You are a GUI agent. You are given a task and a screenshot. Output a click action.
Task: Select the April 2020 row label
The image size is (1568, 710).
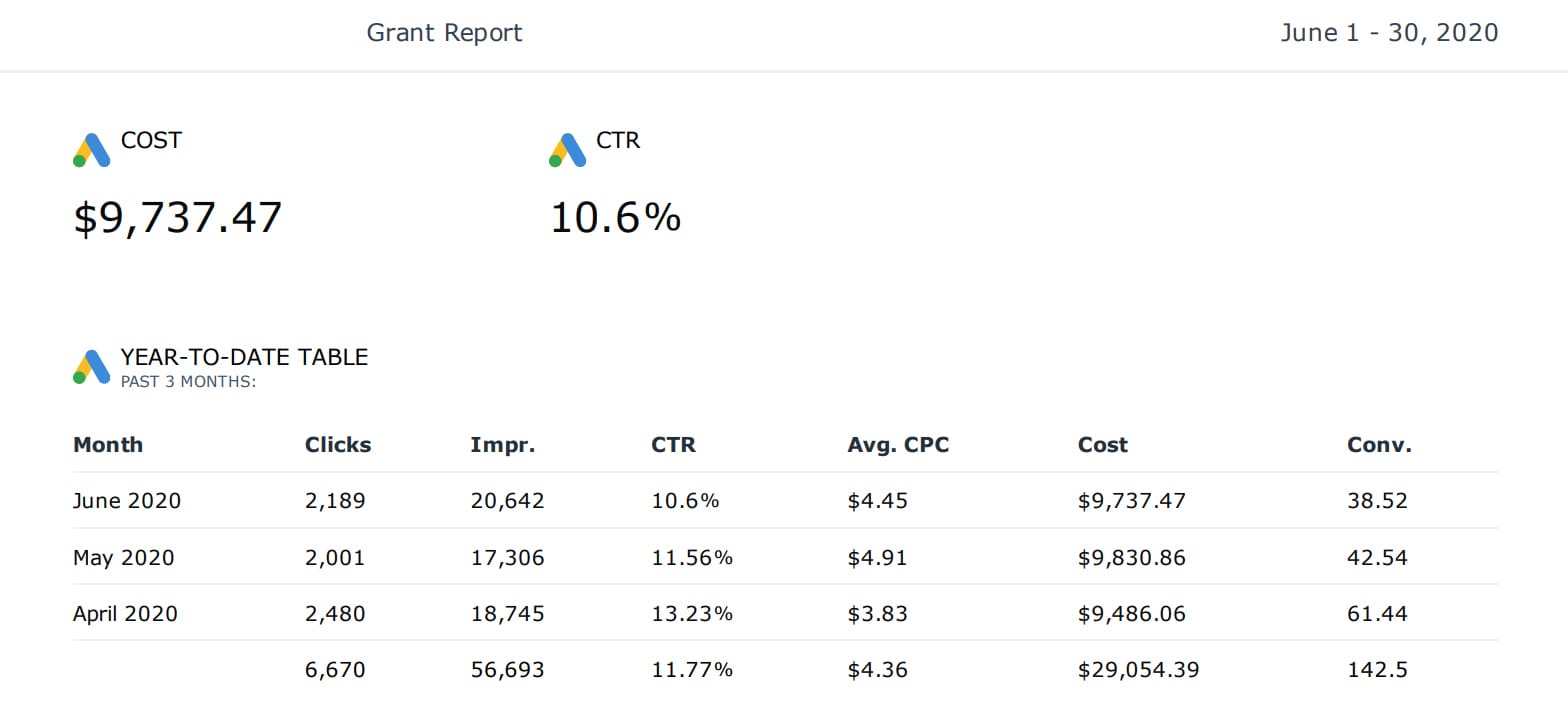125,613
